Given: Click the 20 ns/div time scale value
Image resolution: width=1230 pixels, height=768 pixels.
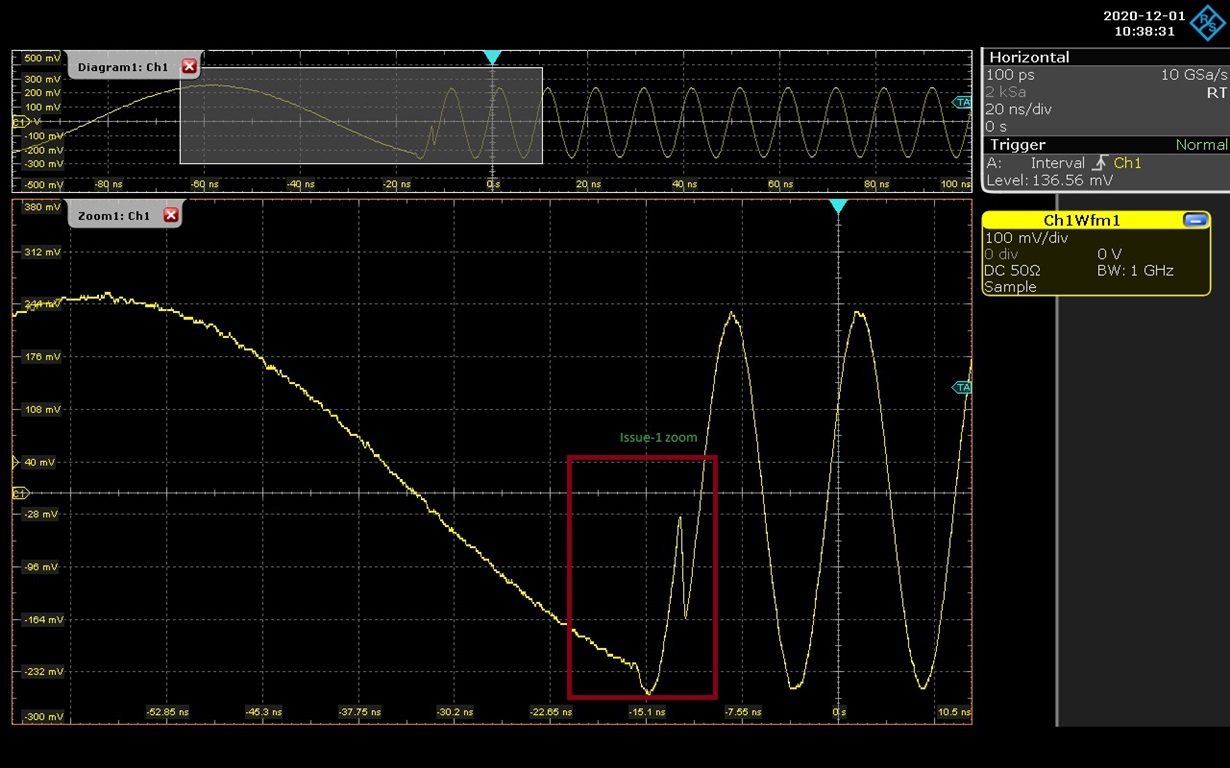Looking at the screenshot, I should tap(1019, 109).
